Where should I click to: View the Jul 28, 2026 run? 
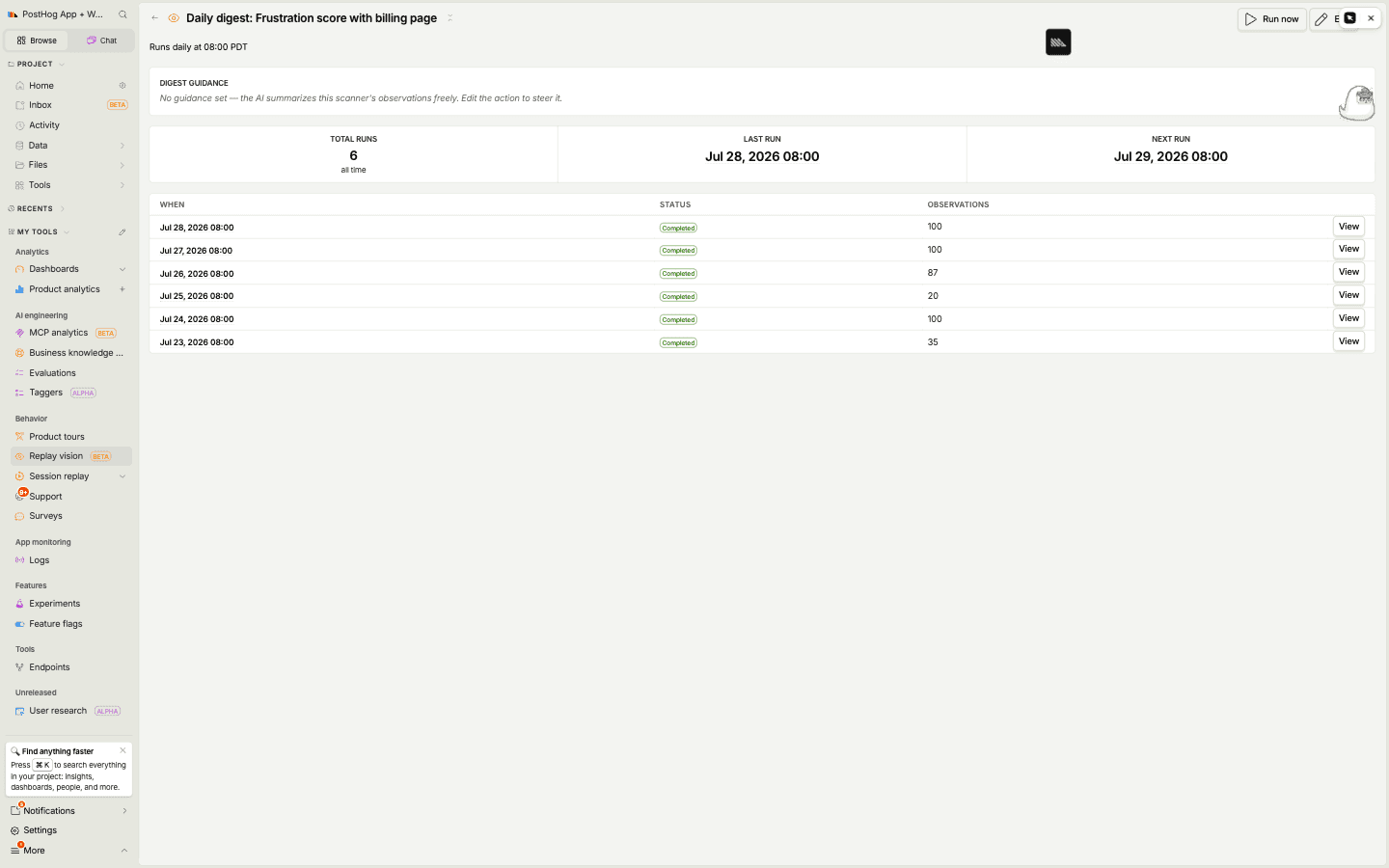pos(1348,227)
